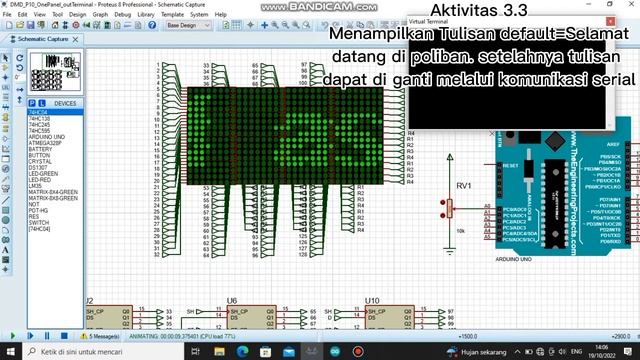640x360 pixels.
Task: Open the Design menu
Action: tap(78, 14)
